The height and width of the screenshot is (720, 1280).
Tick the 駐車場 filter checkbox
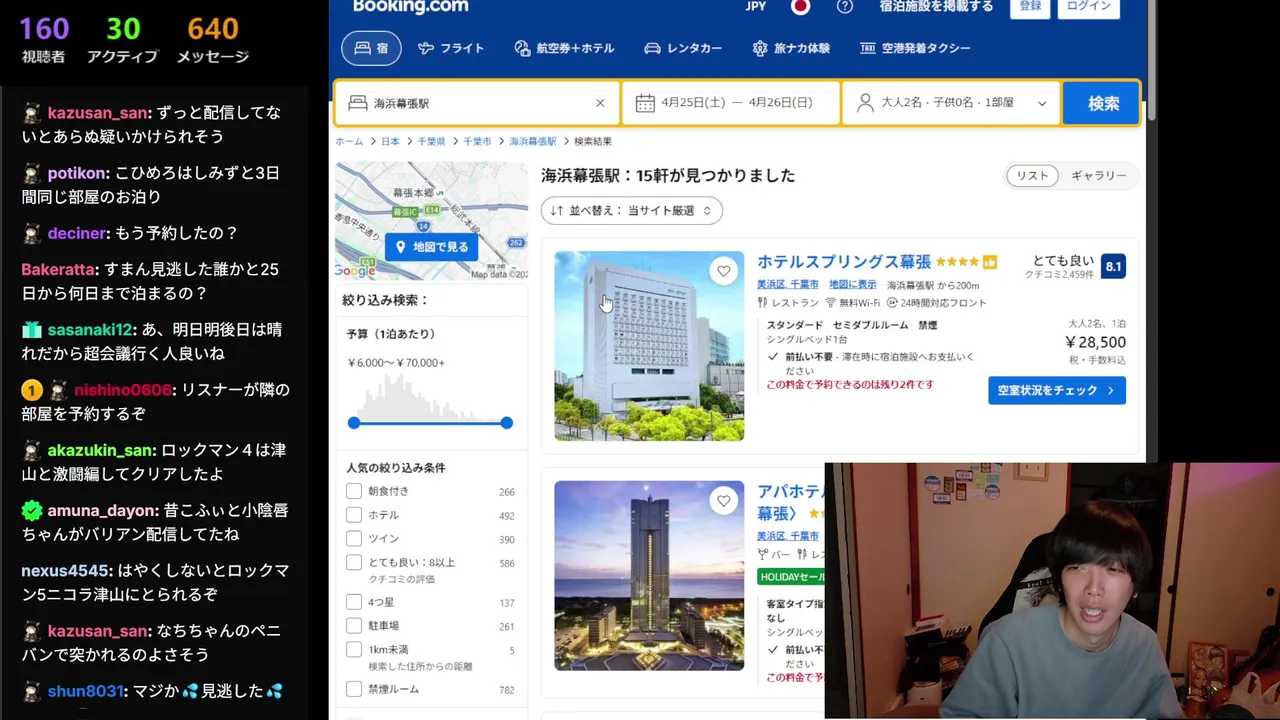coord(354,626)
